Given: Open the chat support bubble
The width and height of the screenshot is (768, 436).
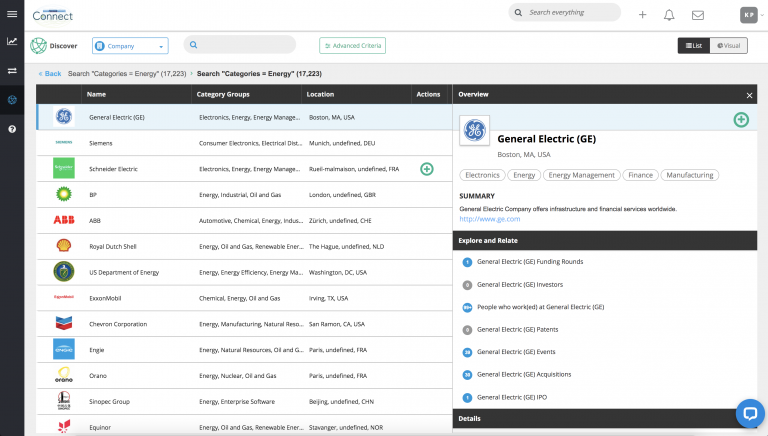Looking at the screenshot, I should 749,412.
